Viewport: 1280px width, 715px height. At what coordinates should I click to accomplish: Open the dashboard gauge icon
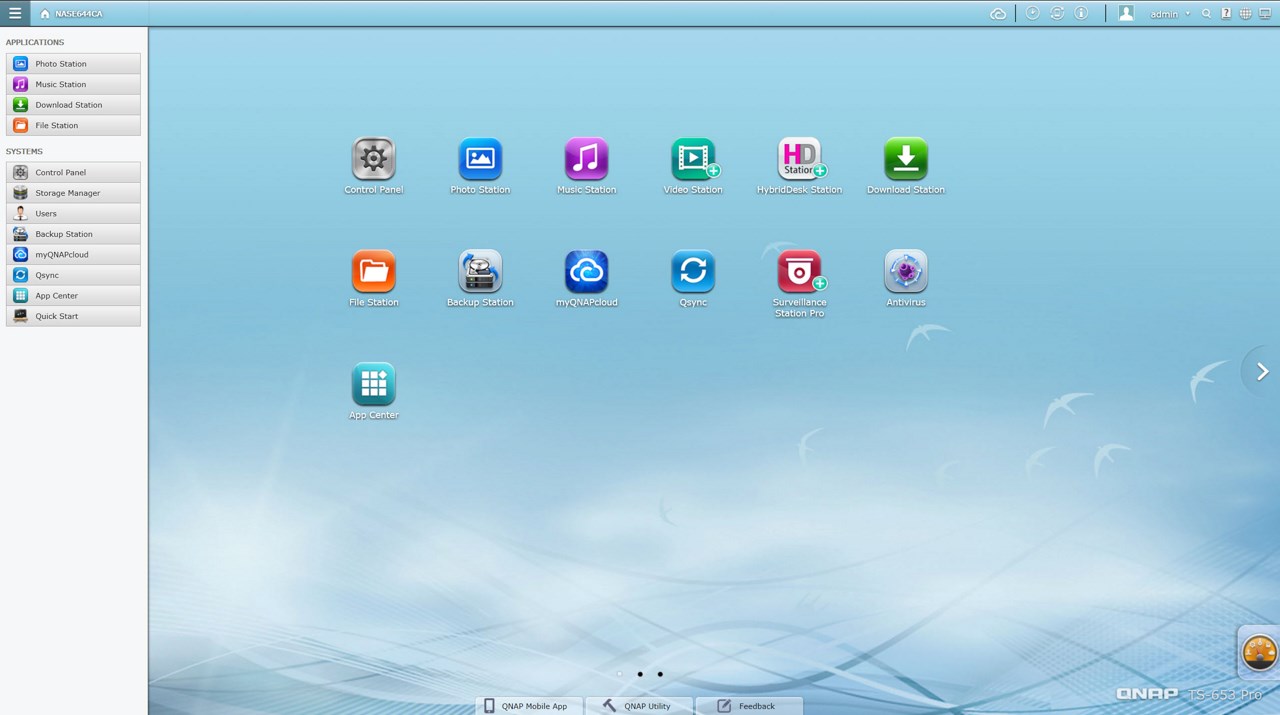[1260, 653]
